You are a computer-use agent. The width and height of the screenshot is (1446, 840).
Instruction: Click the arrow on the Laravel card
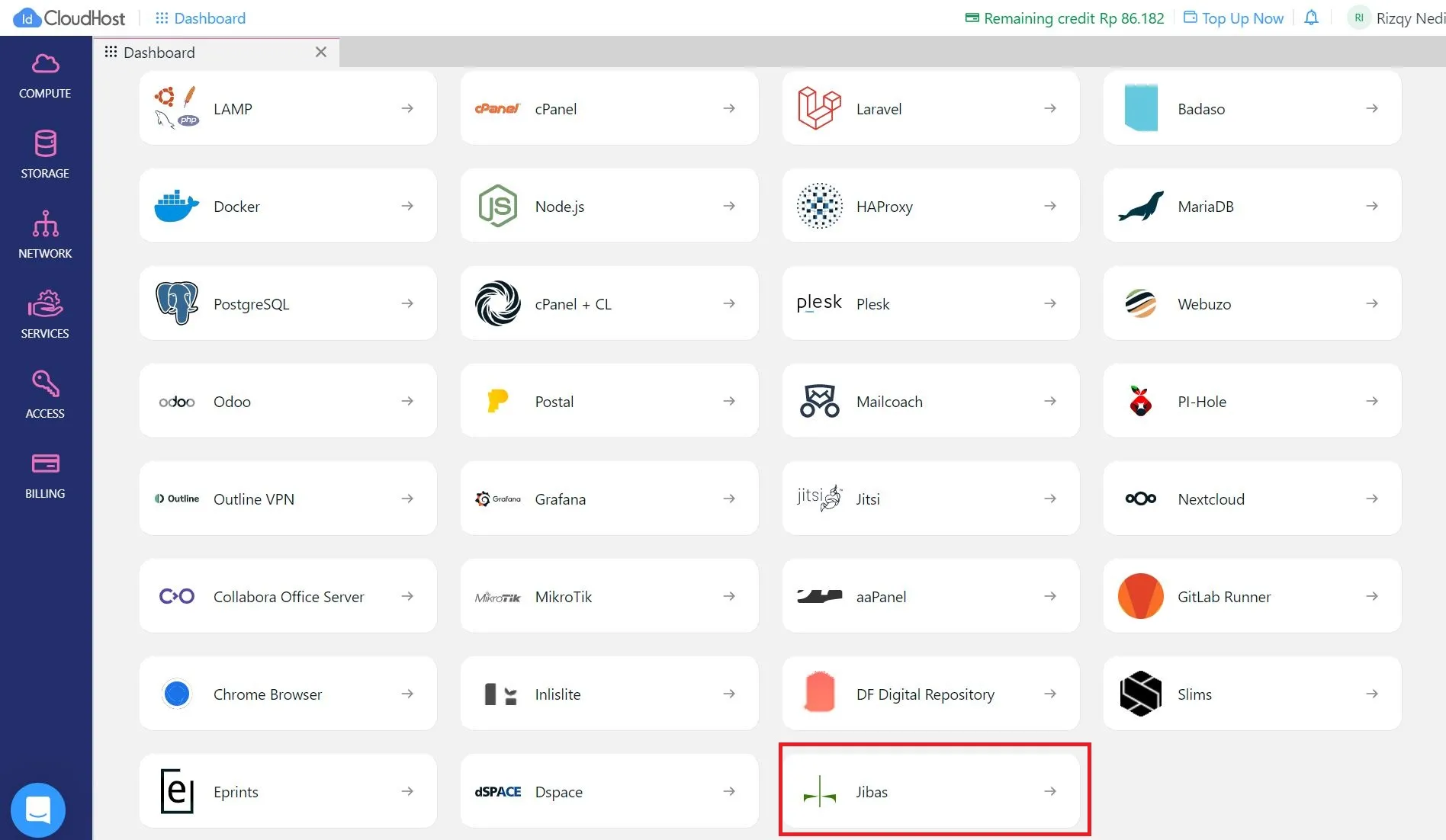tap(1050, 108)
